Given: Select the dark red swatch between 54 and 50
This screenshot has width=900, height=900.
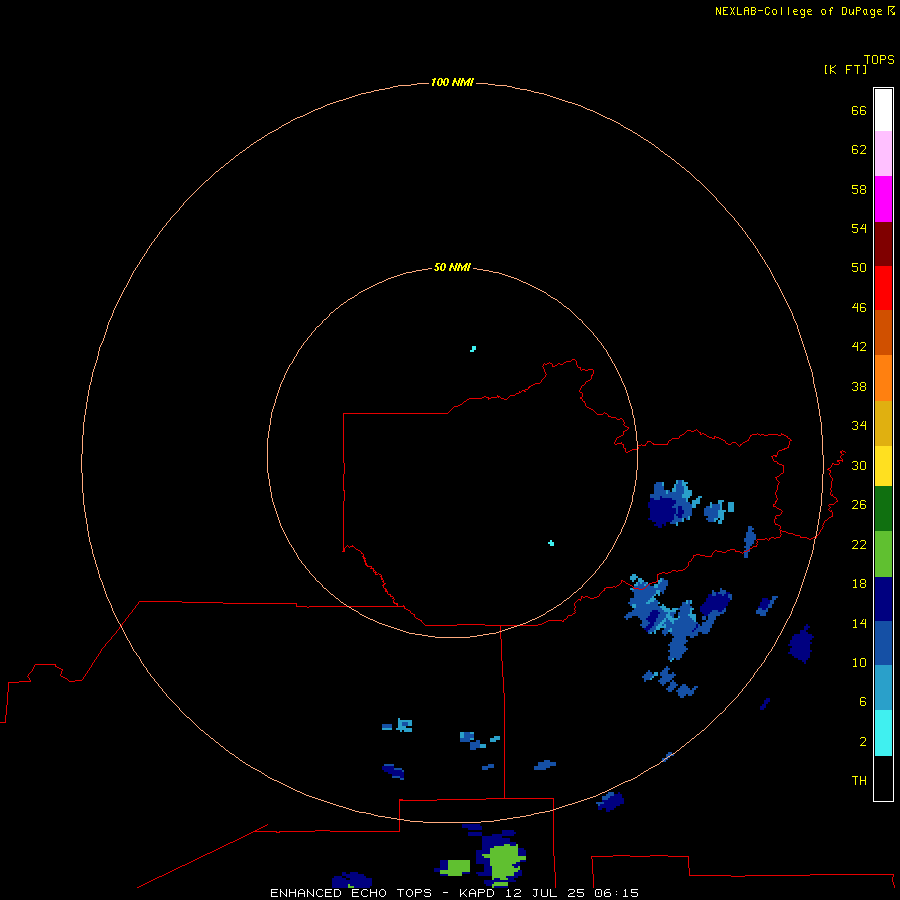Looking at the screenshot, I should click(x=883, y=243).
